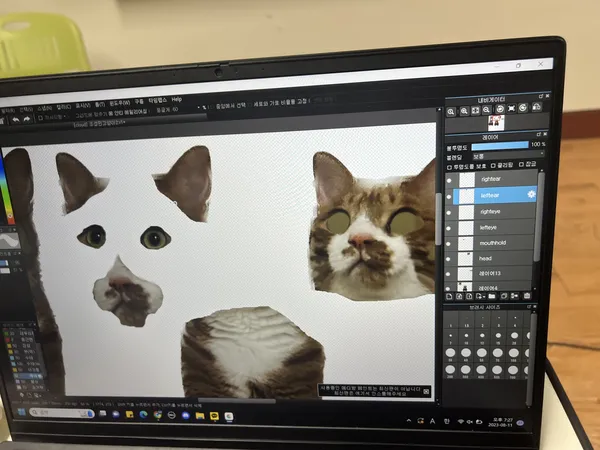Click the zoom-out magnifier in Navigator
This screenshot has width=600, height=450.
point(486,110)
